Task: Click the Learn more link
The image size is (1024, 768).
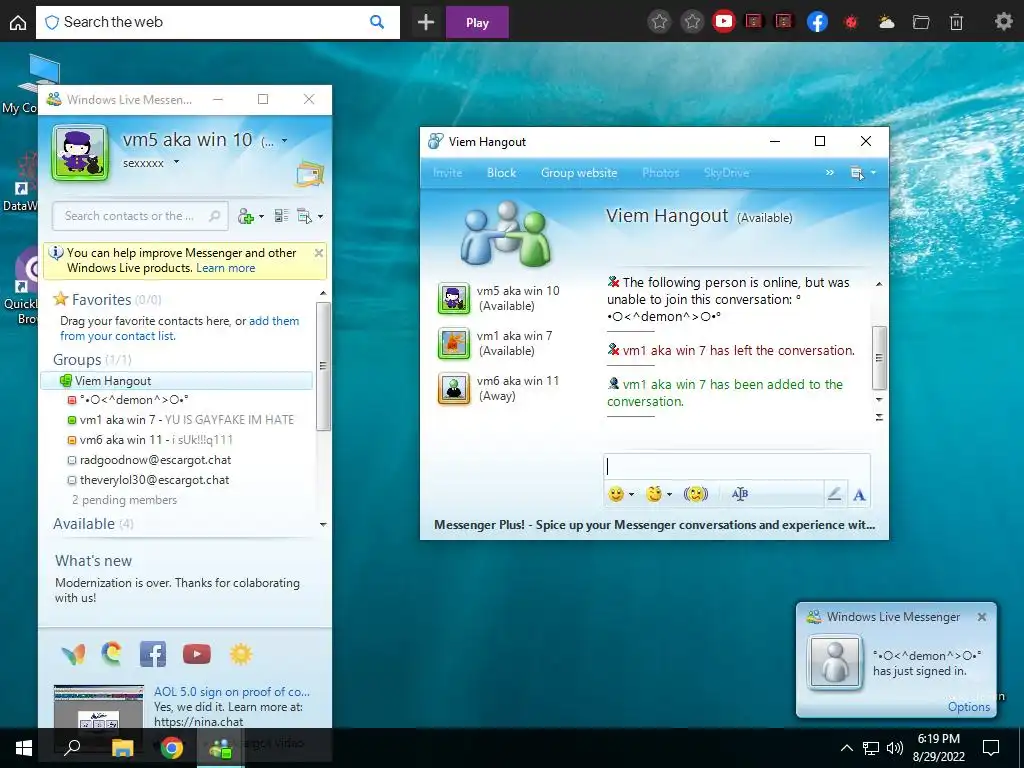Action: pyautogui.click(x=225, y=268)
